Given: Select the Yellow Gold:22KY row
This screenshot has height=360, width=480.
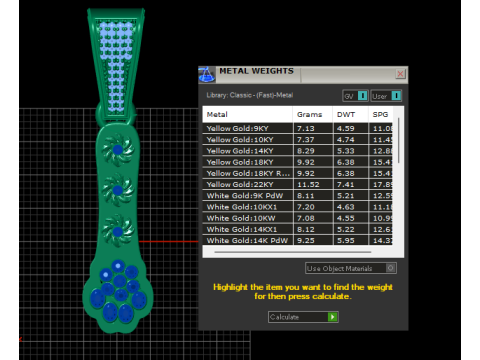Looking at the screenshot, I should pyautogui.click(x=297, y=184).
